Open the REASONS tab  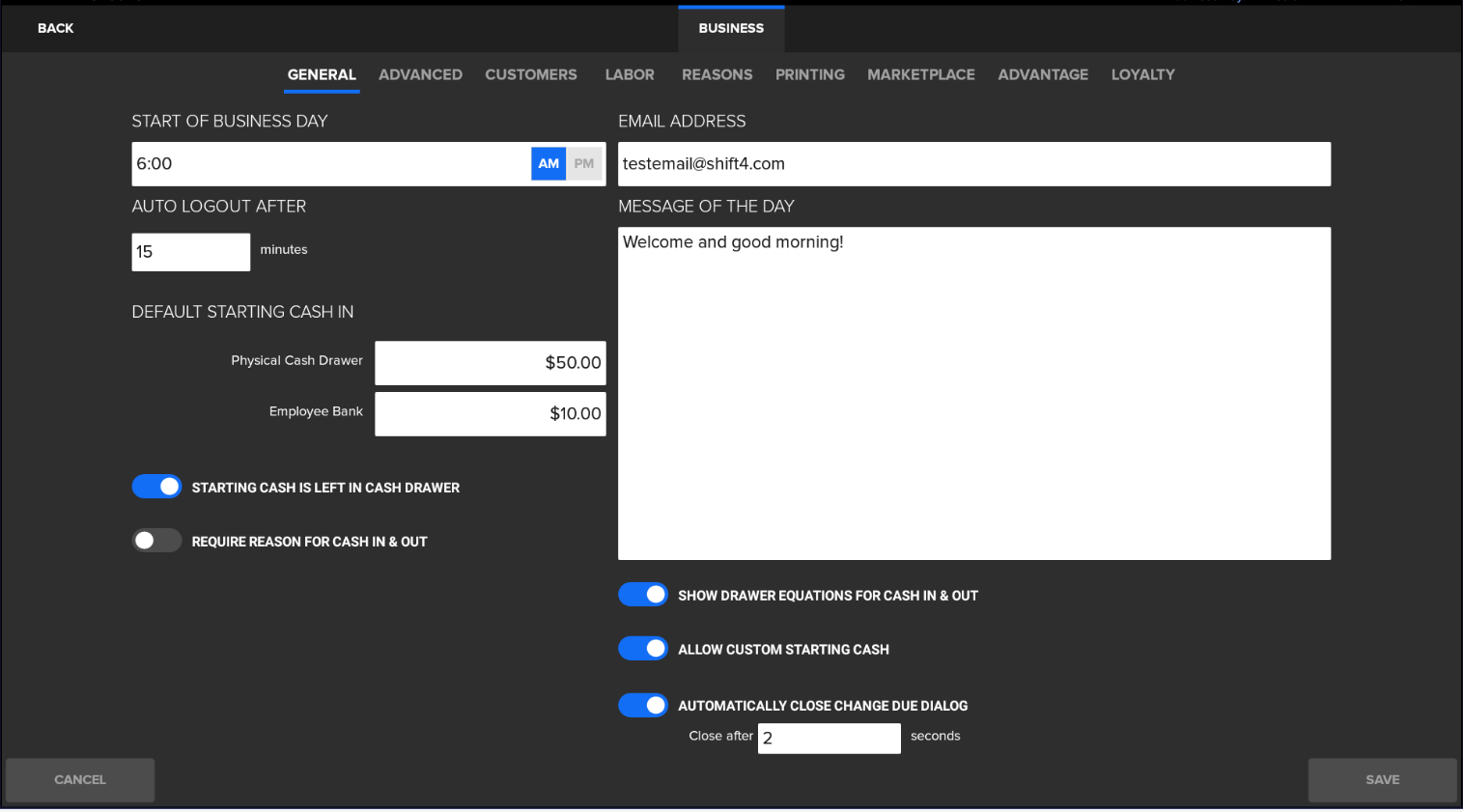pyautogui.click(x=717, y=74)
